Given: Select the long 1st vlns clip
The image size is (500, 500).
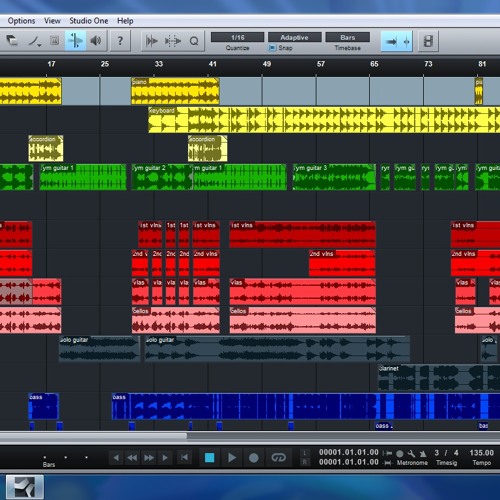Looking at the screenshot, I should 303,234.
